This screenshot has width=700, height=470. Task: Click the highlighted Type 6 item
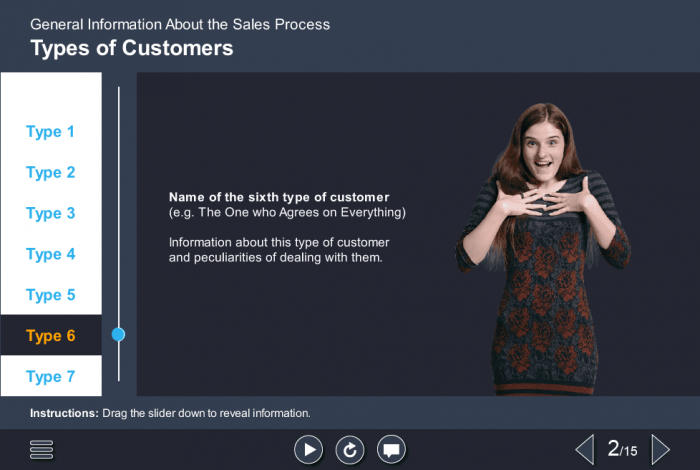51,336
